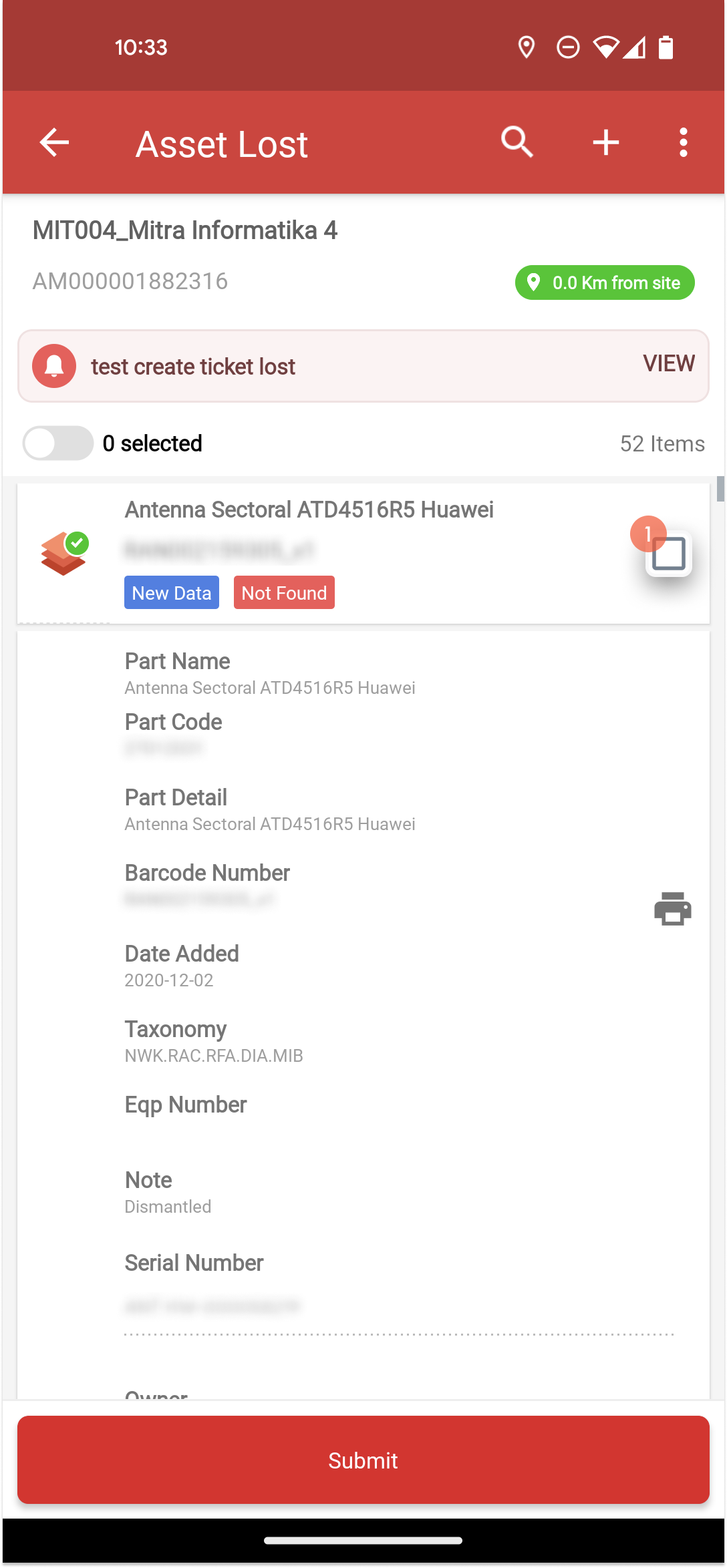Tap the plus icon to add asset
The width and height of the screenshot is (727, 1568).
(x=606, y=142)
